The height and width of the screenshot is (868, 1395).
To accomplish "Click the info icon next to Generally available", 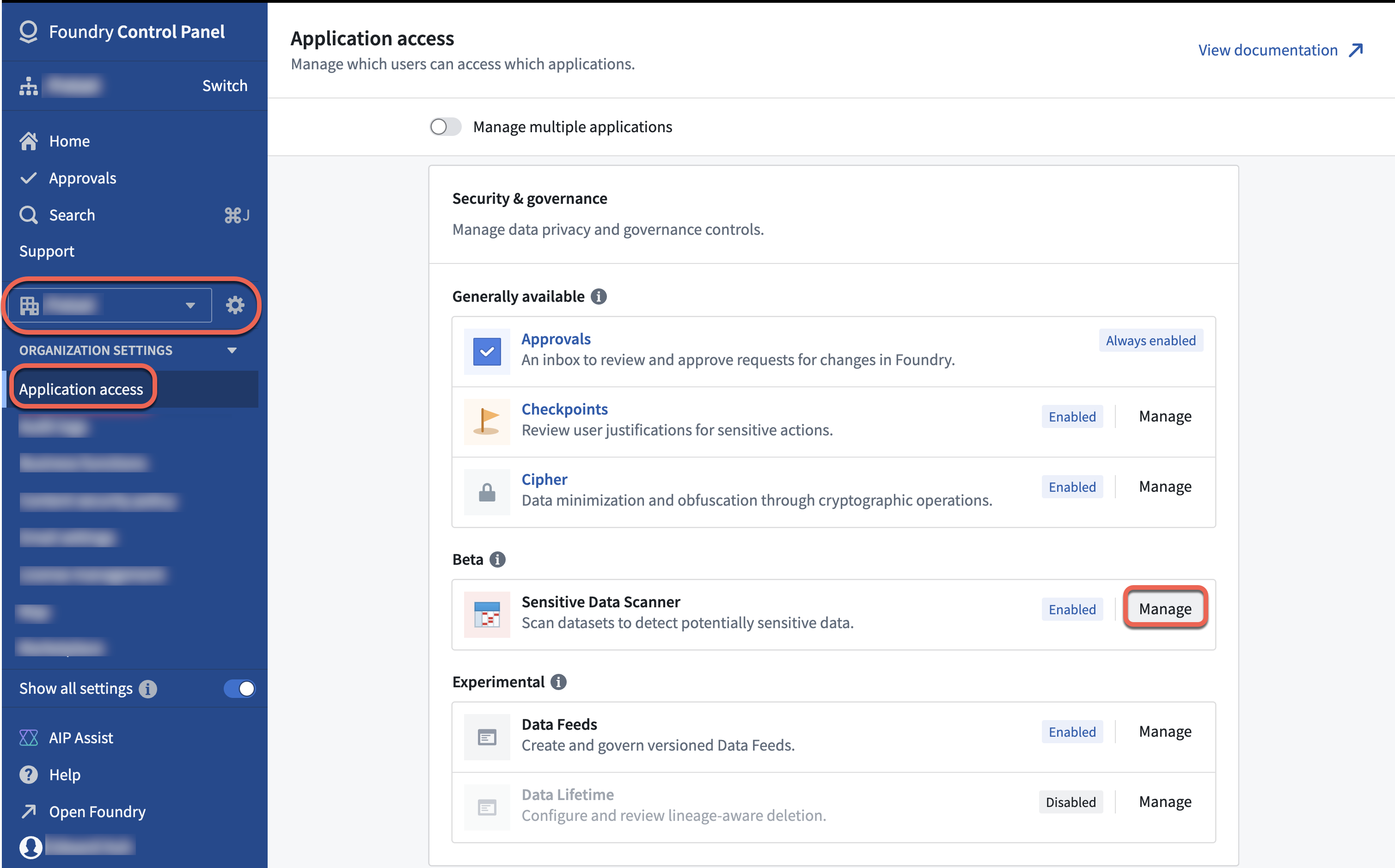I will click(599, 296).
